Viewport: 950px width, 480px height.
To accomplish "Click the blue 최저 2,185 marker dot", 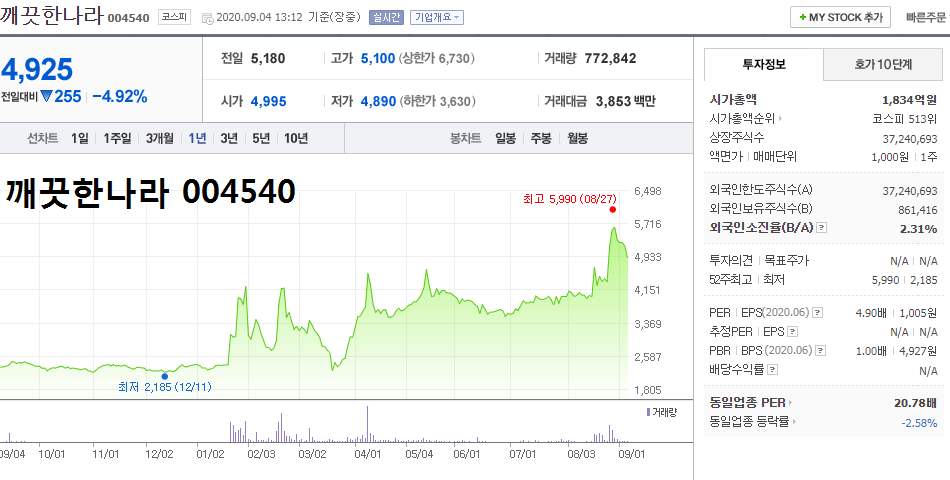I will click(165, 376).
